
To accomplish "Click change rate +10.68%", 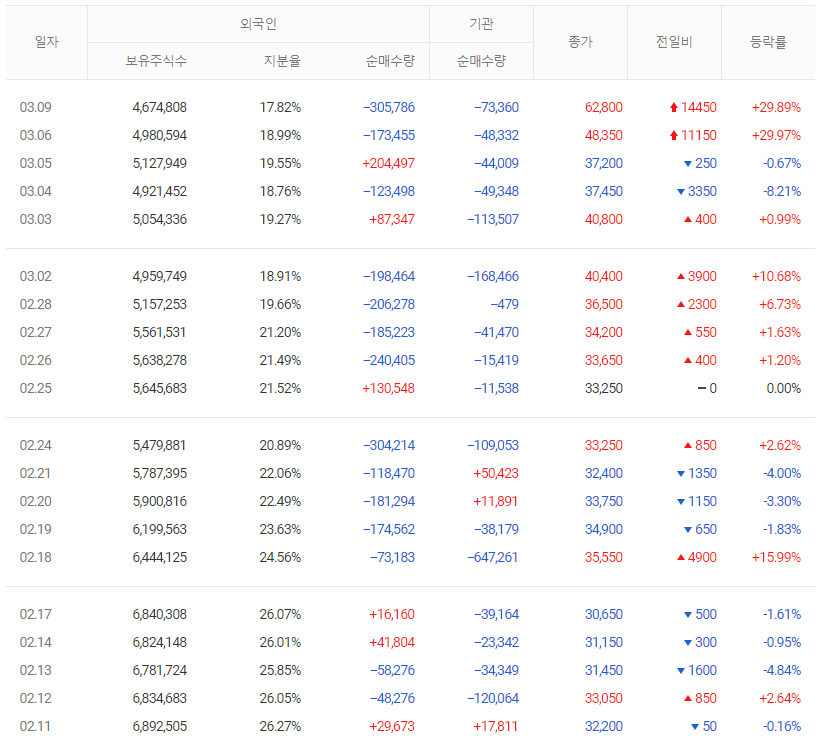I will tap(776, 276).
